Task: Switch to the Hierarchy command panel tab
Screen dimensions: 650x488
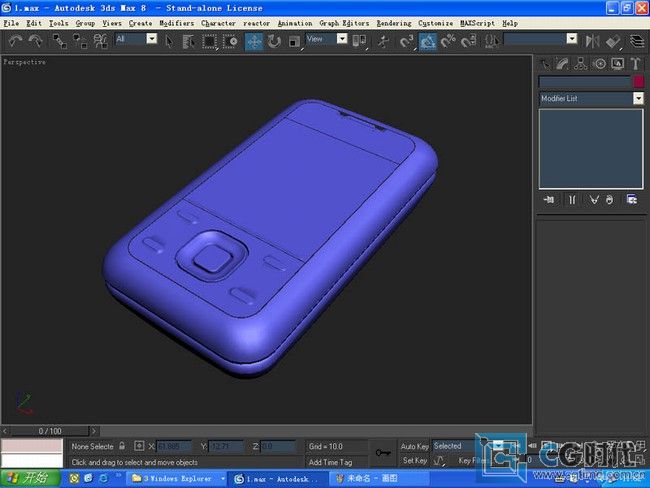Action: pyautogui.click(x=581, y=64)
